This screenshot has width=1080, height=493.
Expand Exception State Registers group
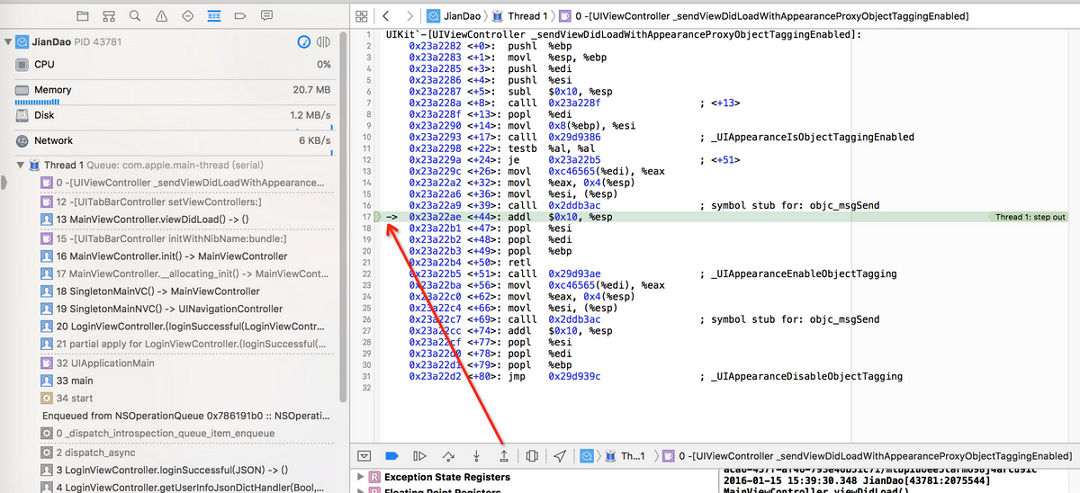tap(360, 476)
